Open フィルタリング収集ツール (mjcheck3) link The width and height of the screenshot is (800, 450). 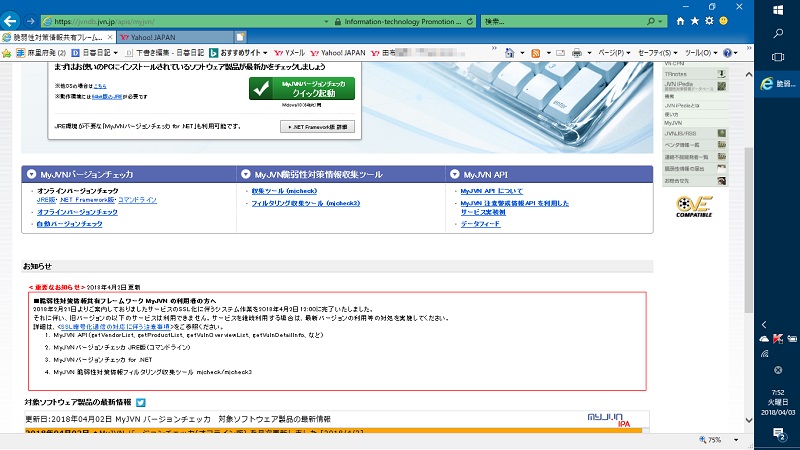[x=306, y=203]
